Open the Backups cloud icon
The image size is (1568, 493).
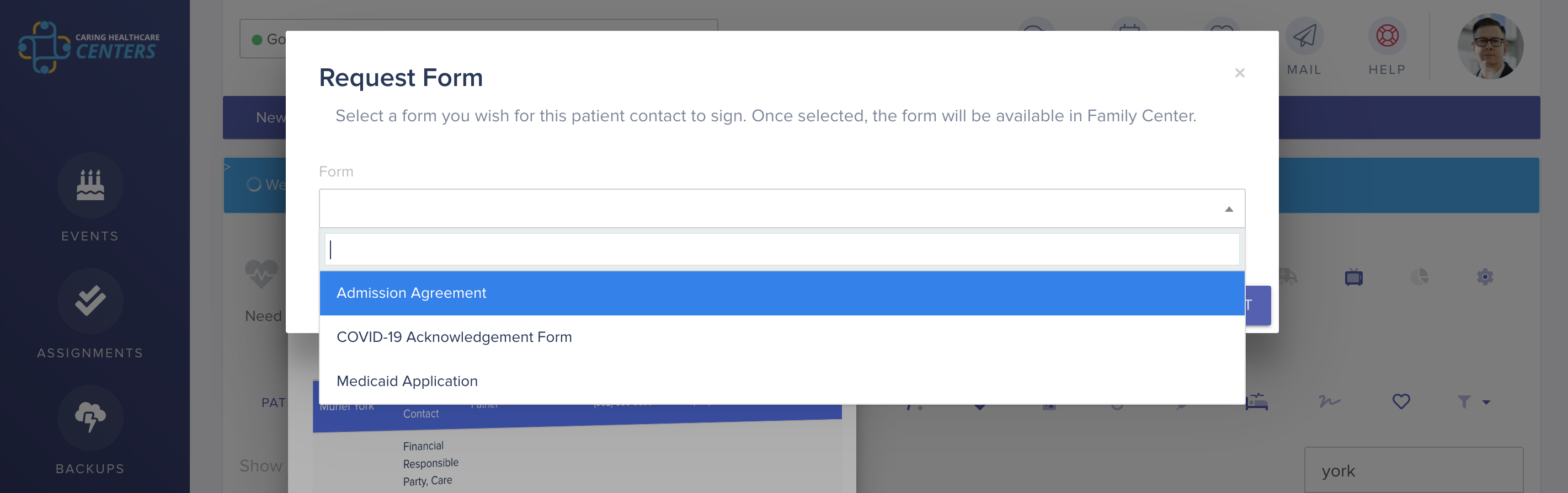90,417
